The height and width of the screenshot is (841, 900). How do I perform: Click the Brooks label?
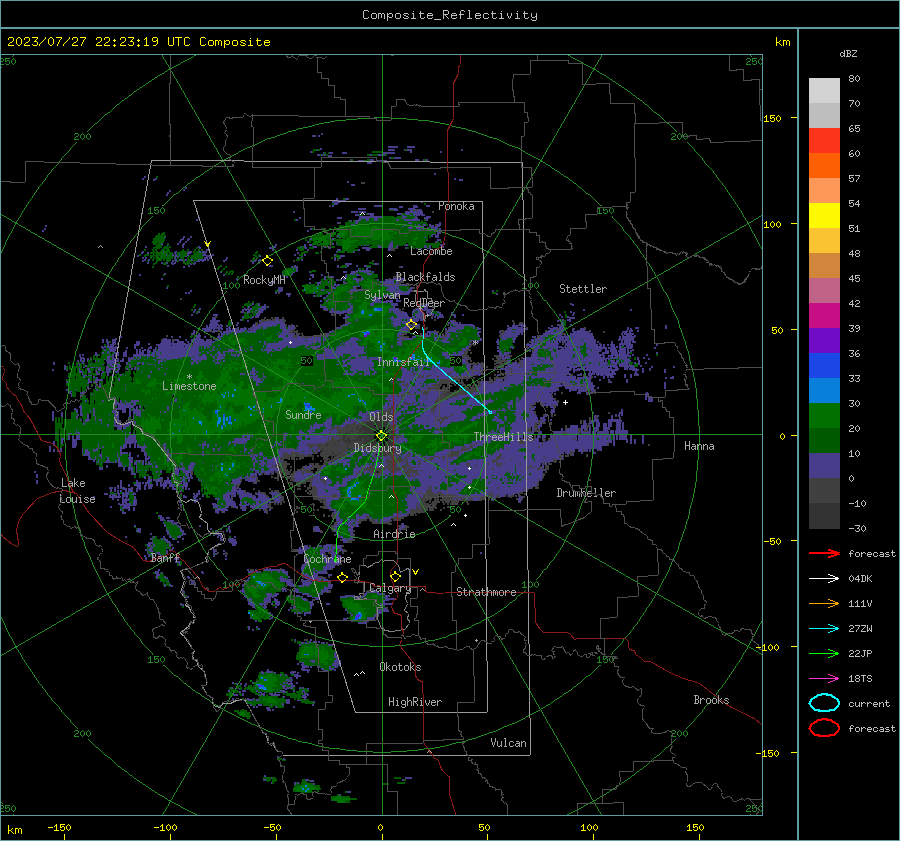711,700
